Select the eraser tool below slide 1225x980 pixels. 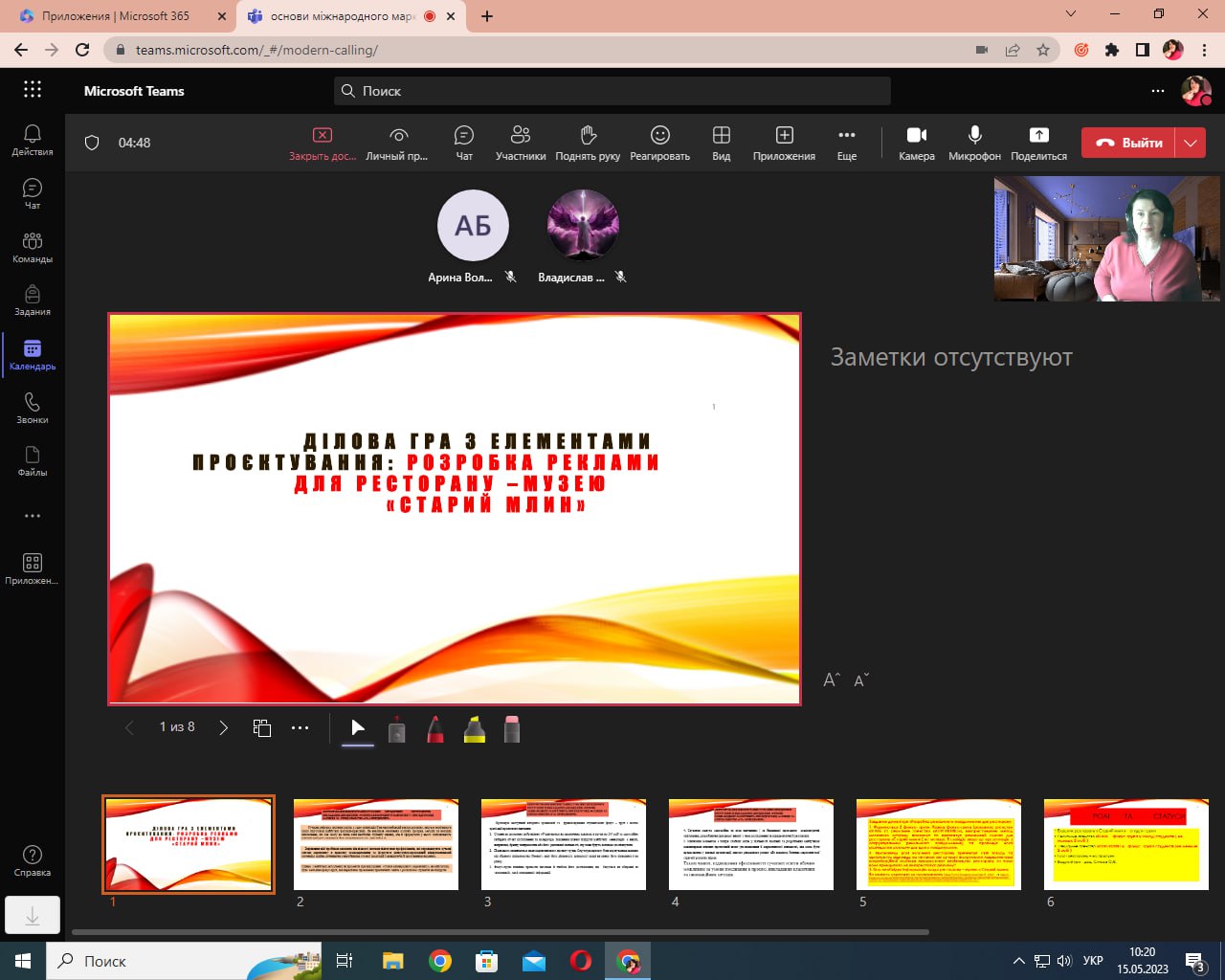(512, 729)
